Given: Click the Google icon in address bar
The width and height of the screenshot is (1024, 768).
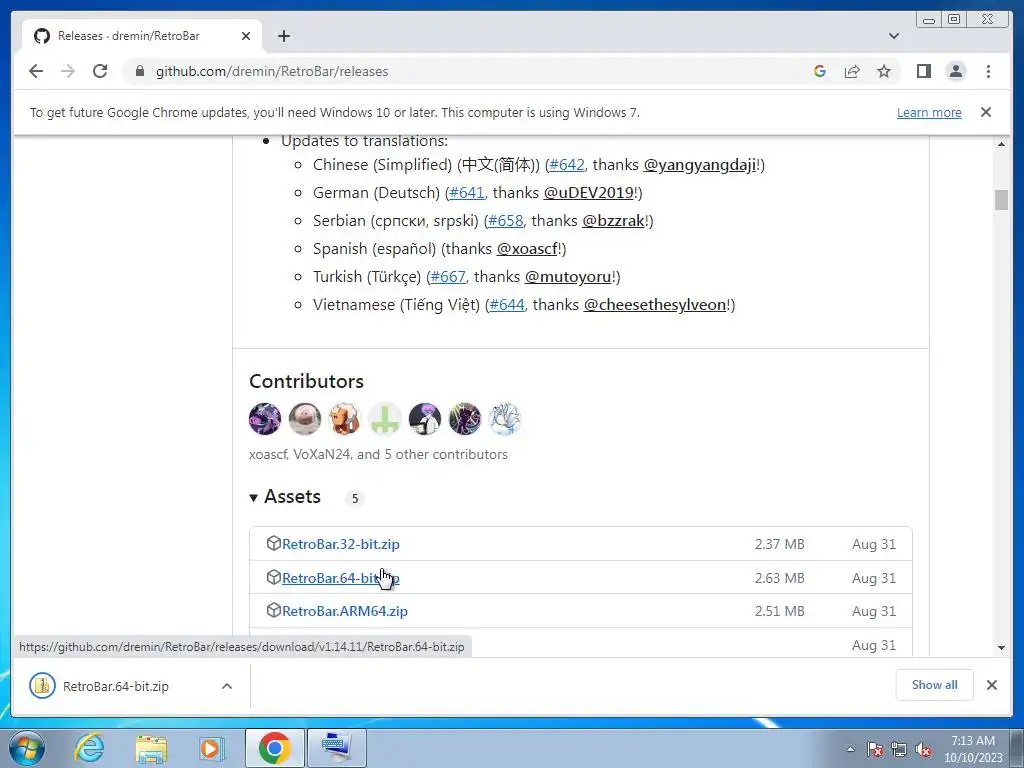Looking at the screenshot, I should [820, 71].
